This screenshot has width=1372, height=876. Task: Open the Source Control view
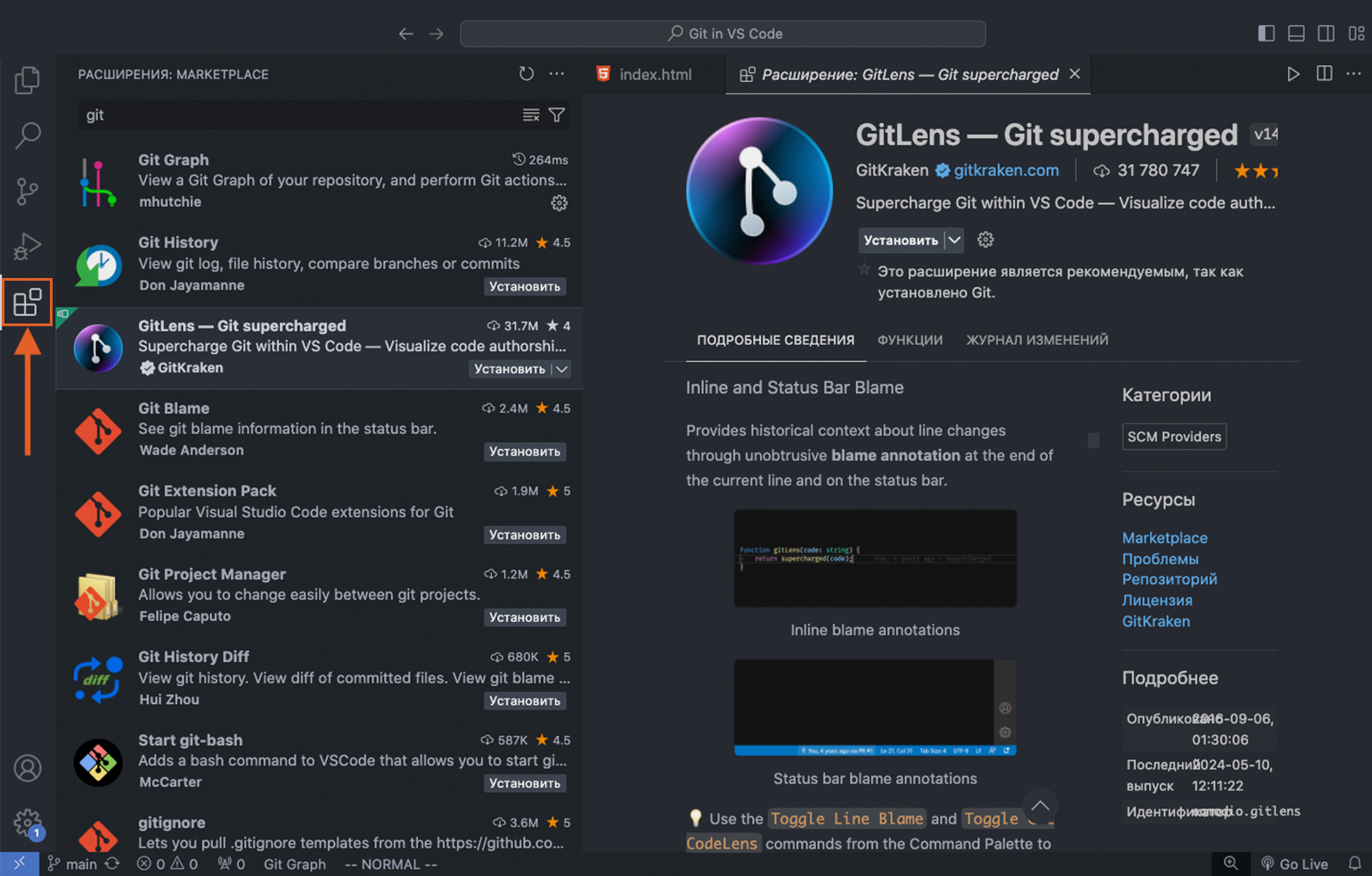28,191
